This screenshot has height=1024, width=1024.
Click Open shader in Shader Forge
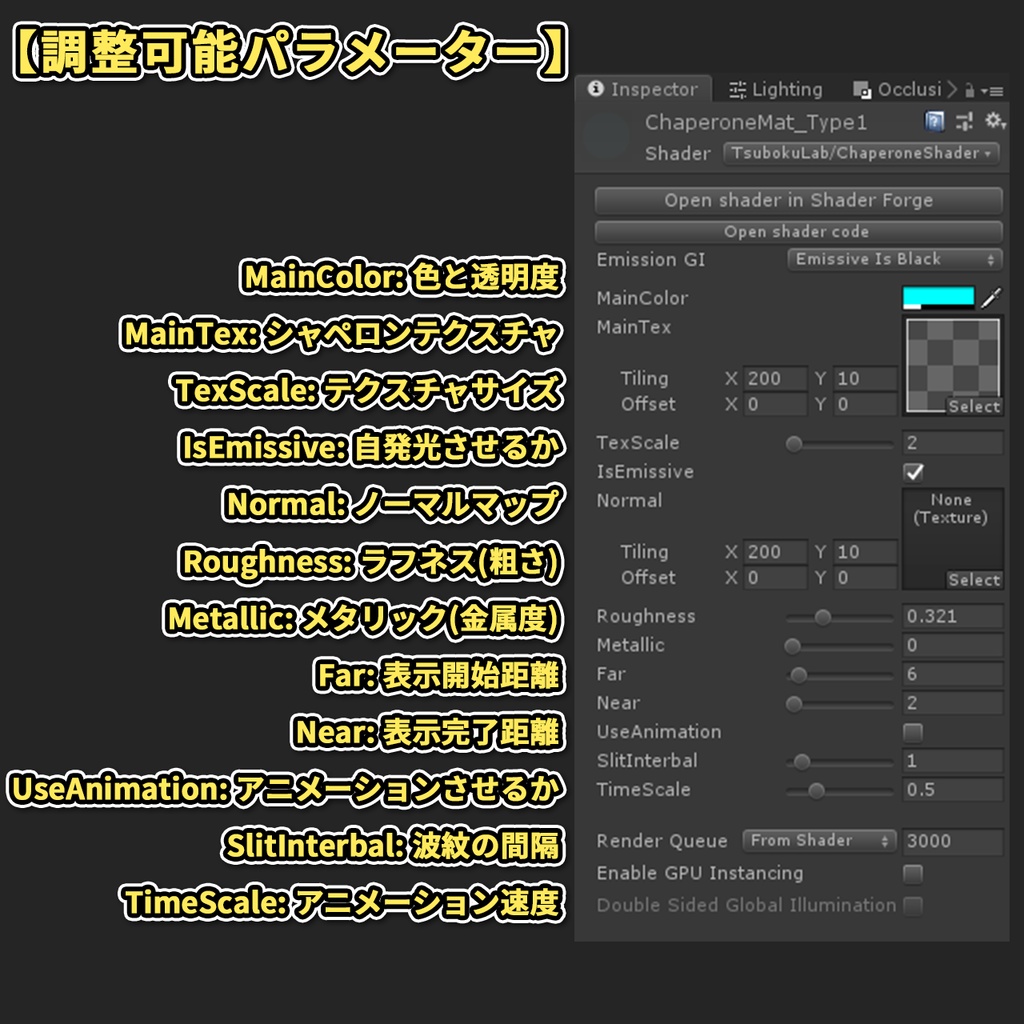tap(798, 200)
